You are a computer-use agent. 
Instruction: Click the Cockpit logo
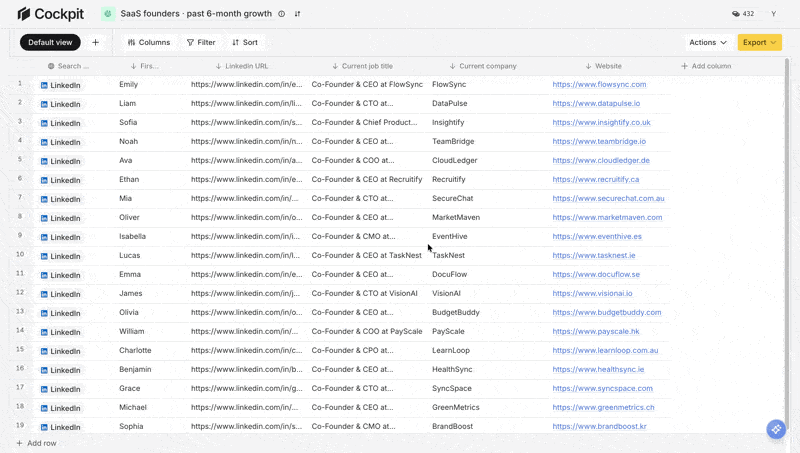(50, 14)
